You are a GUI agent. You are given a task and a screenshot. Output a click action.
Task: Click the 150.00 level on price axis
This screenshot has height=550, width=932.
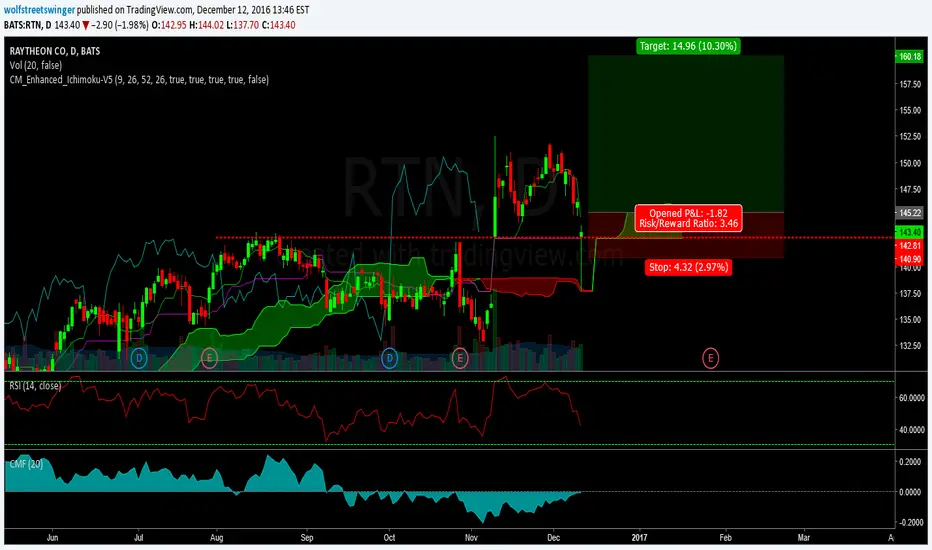[911, 164]
